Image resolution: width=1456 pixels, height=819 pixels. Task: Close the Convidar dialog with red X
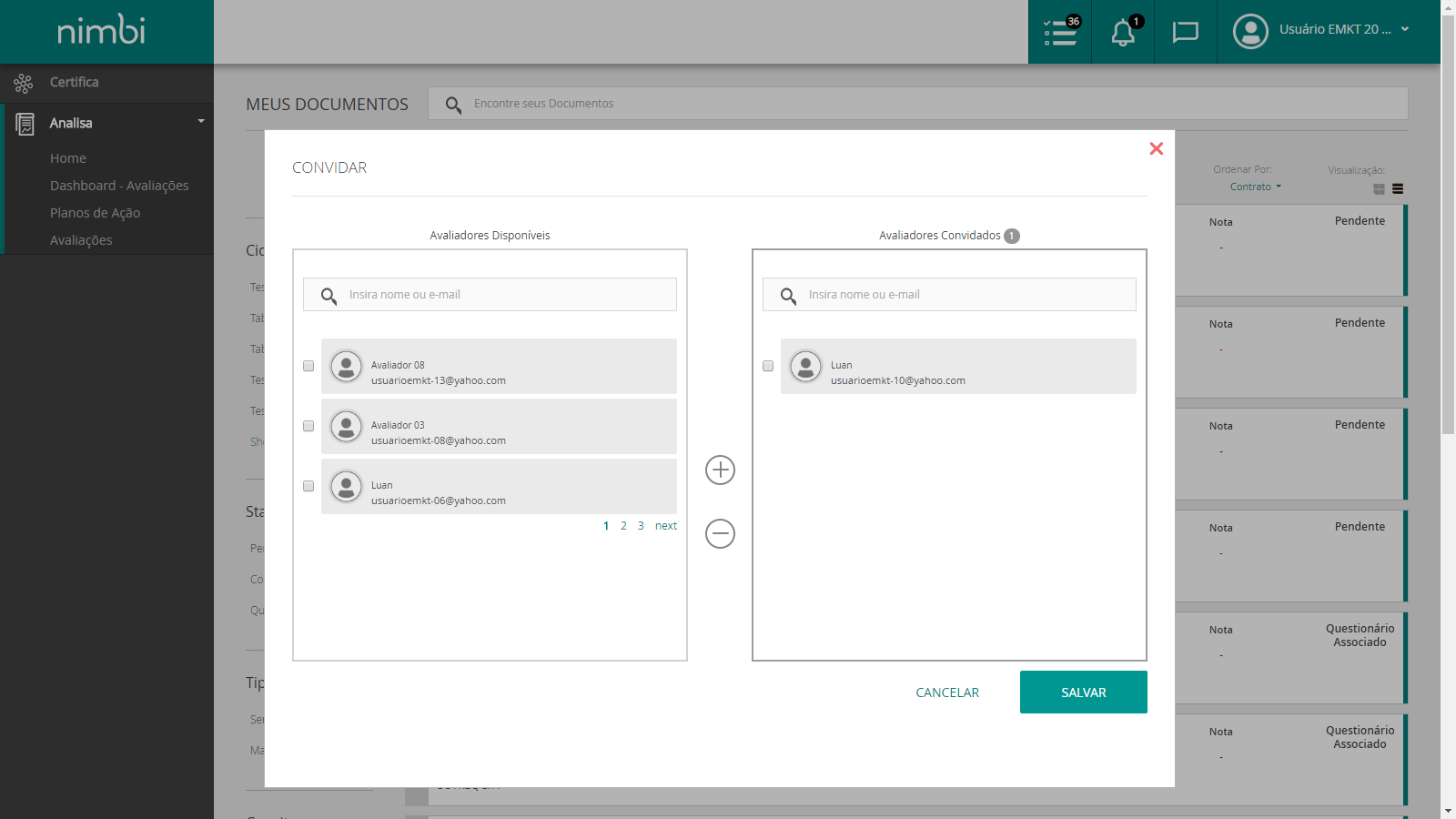point(1156,148)
